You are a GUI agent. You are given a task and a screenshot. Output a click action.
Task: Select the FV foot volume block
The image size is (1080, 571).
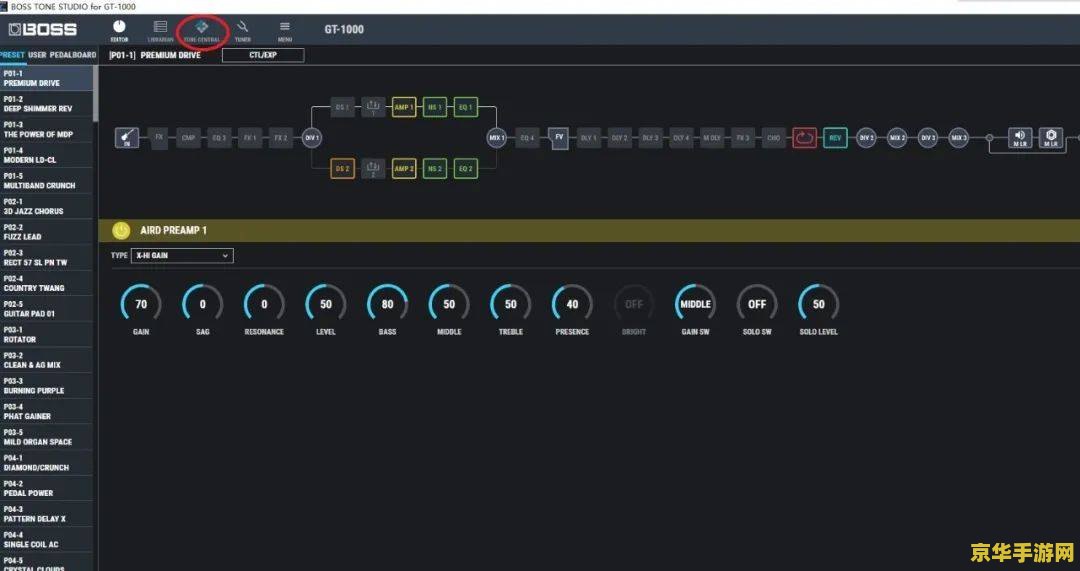[x=559, y=138]
